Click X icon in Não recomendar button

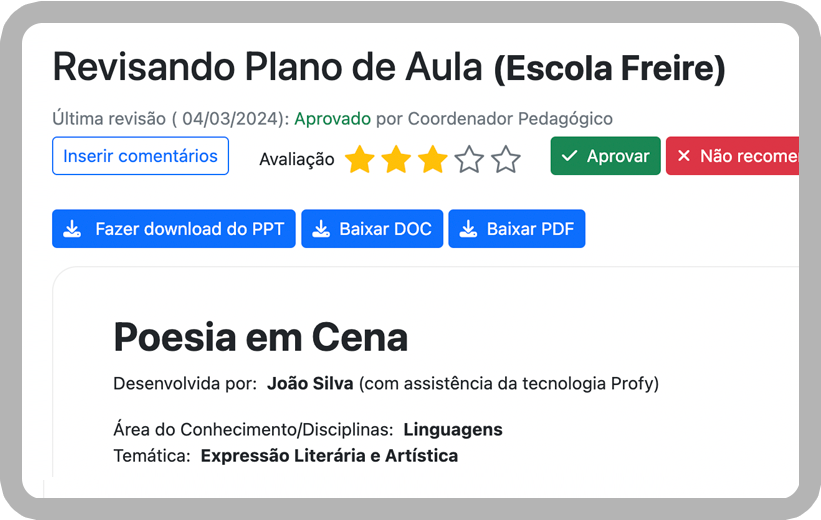[x=684, y=156]
